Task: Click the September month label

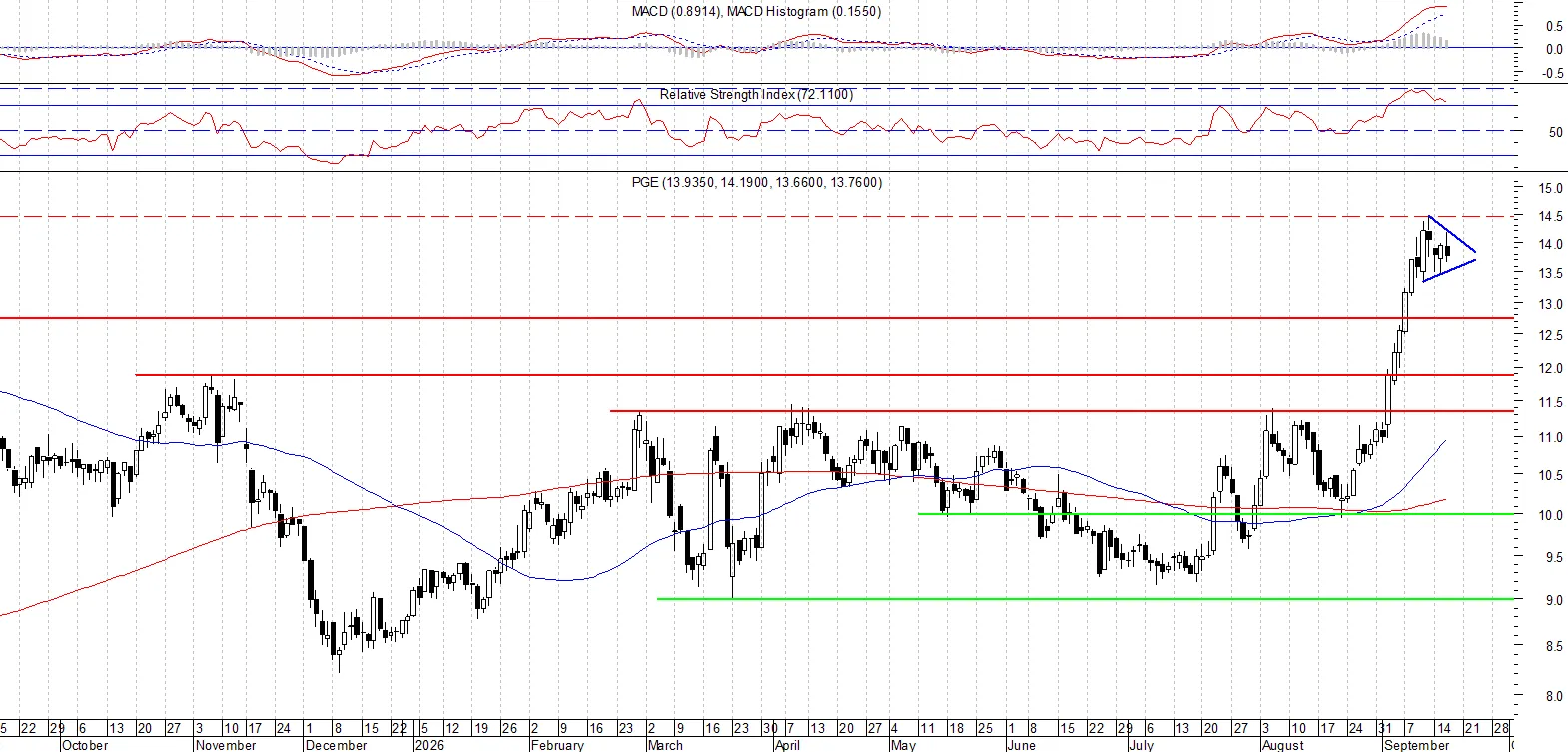Action: pos(1416,745)
